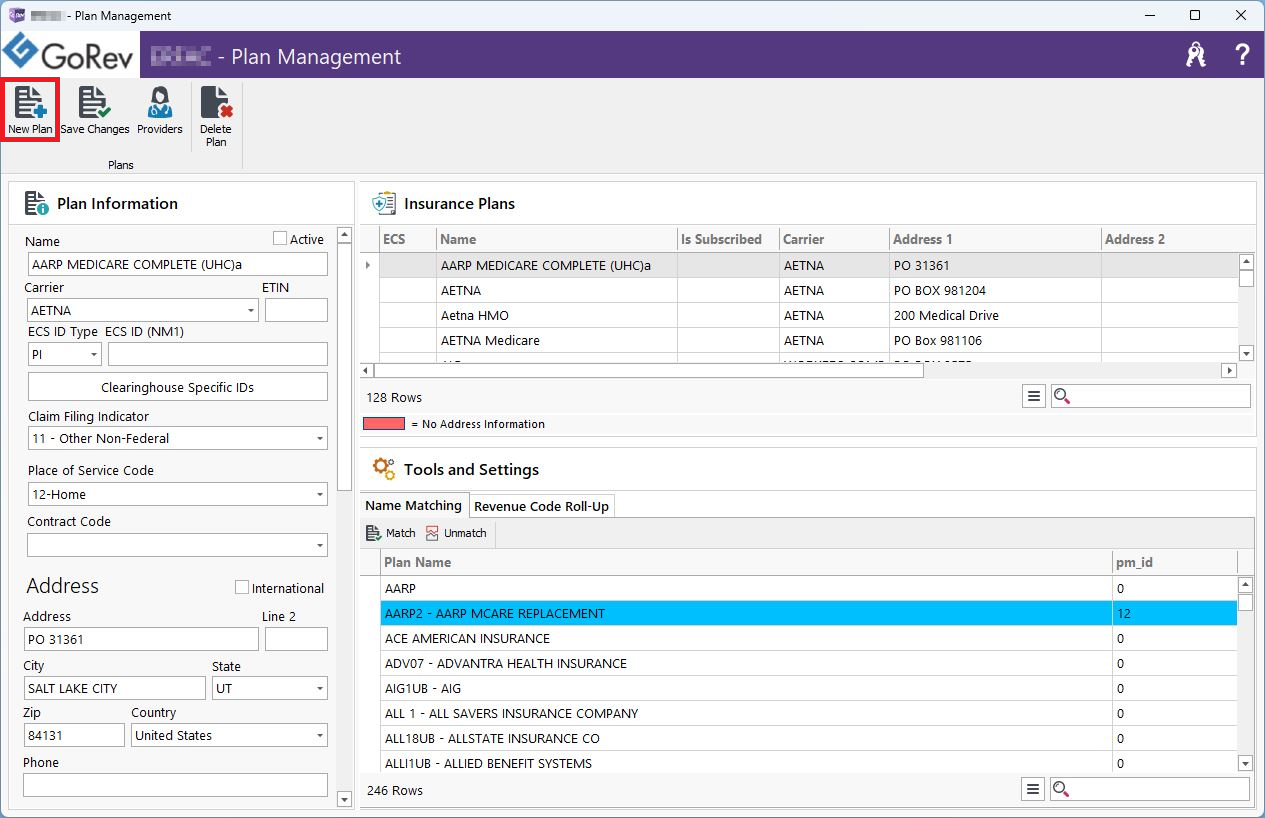Click the Zip input field
This screenshot has height=818, width=1265.
pyautogui.click(x=74, y=735)
